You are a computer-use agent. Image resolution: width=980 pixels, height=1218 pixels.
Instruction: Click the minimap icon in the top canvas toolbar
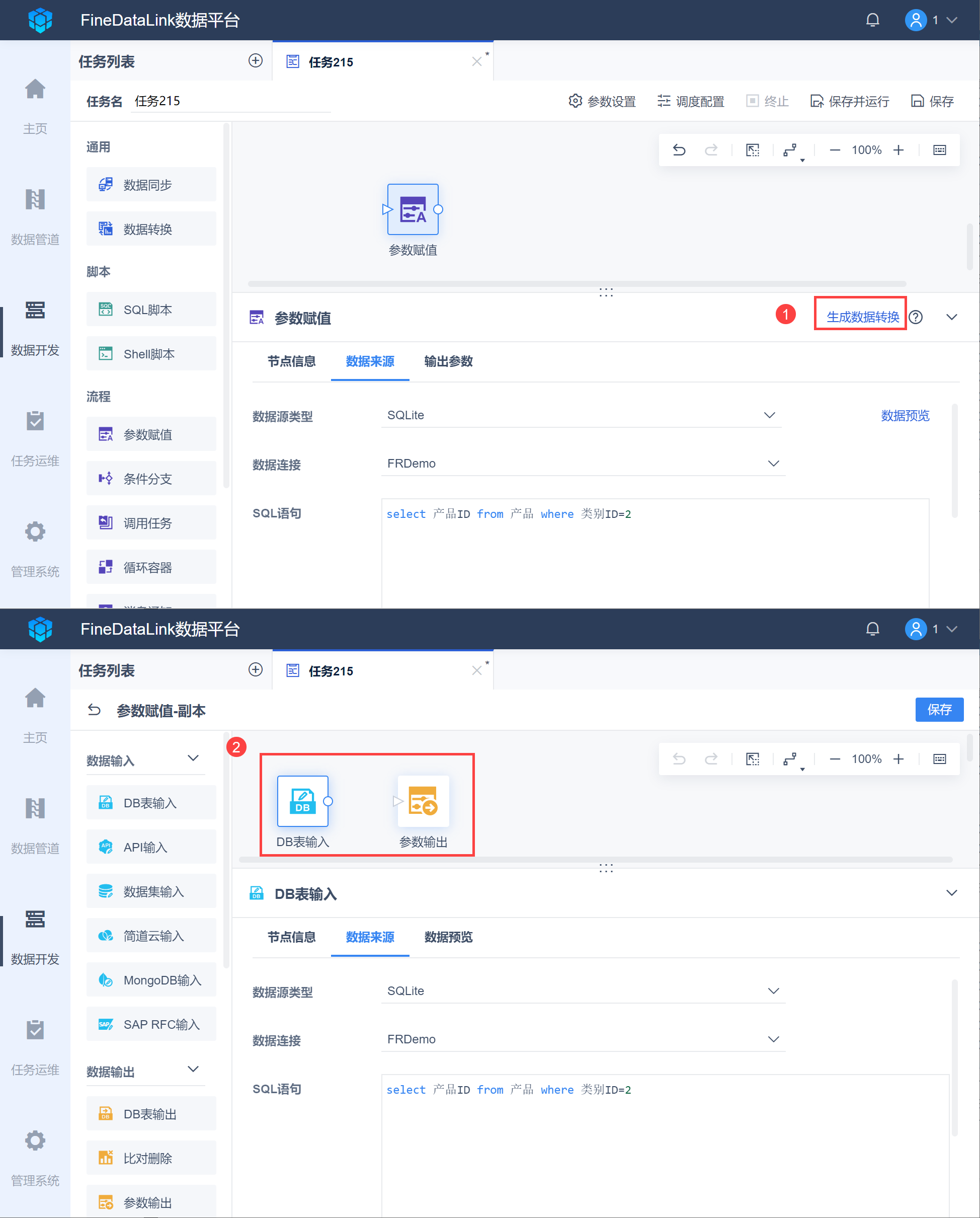pyautogui.click(x=939, y=149)
